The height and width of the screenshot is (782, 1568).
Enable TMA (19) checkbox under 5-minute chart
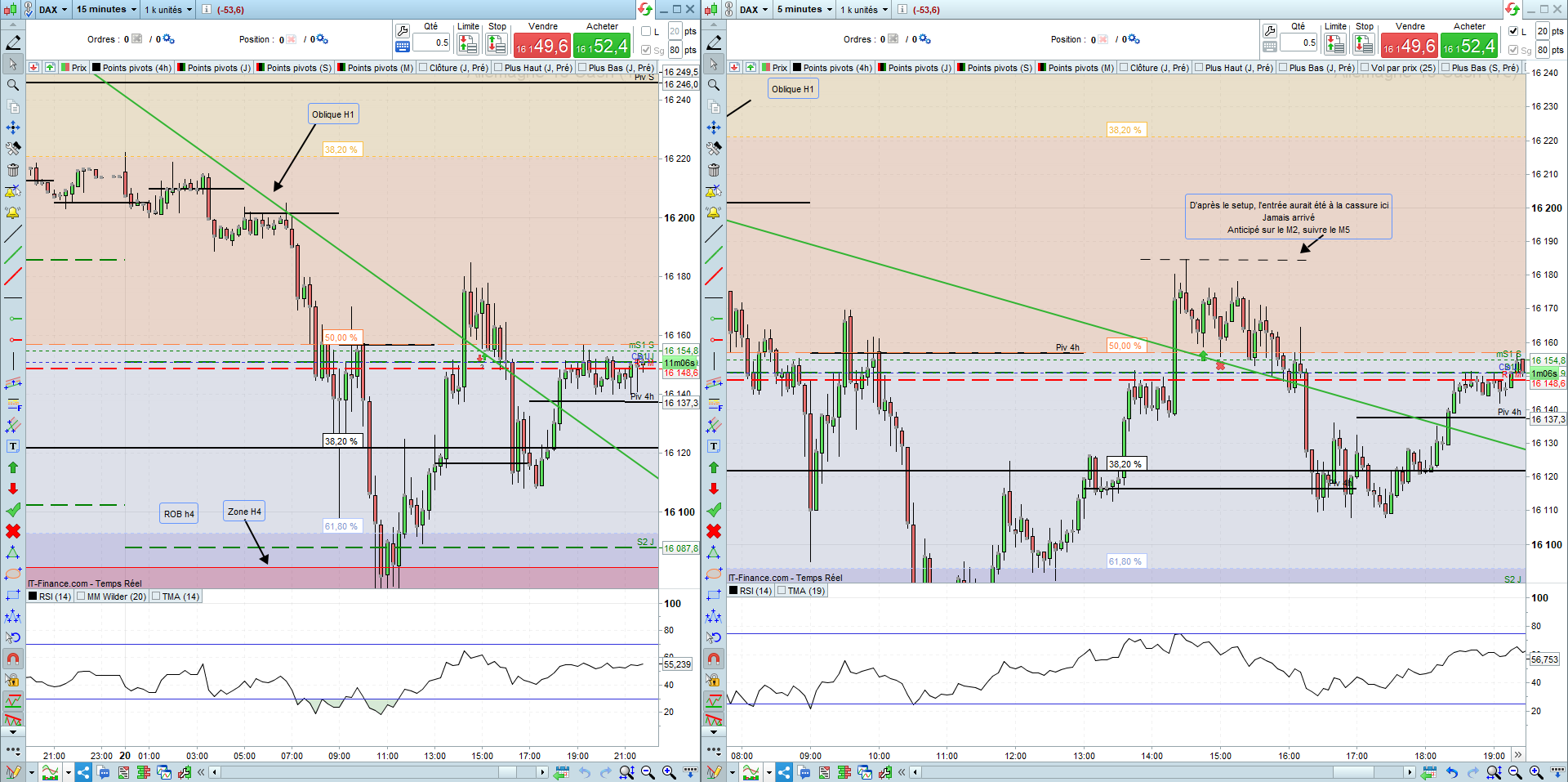782,591
